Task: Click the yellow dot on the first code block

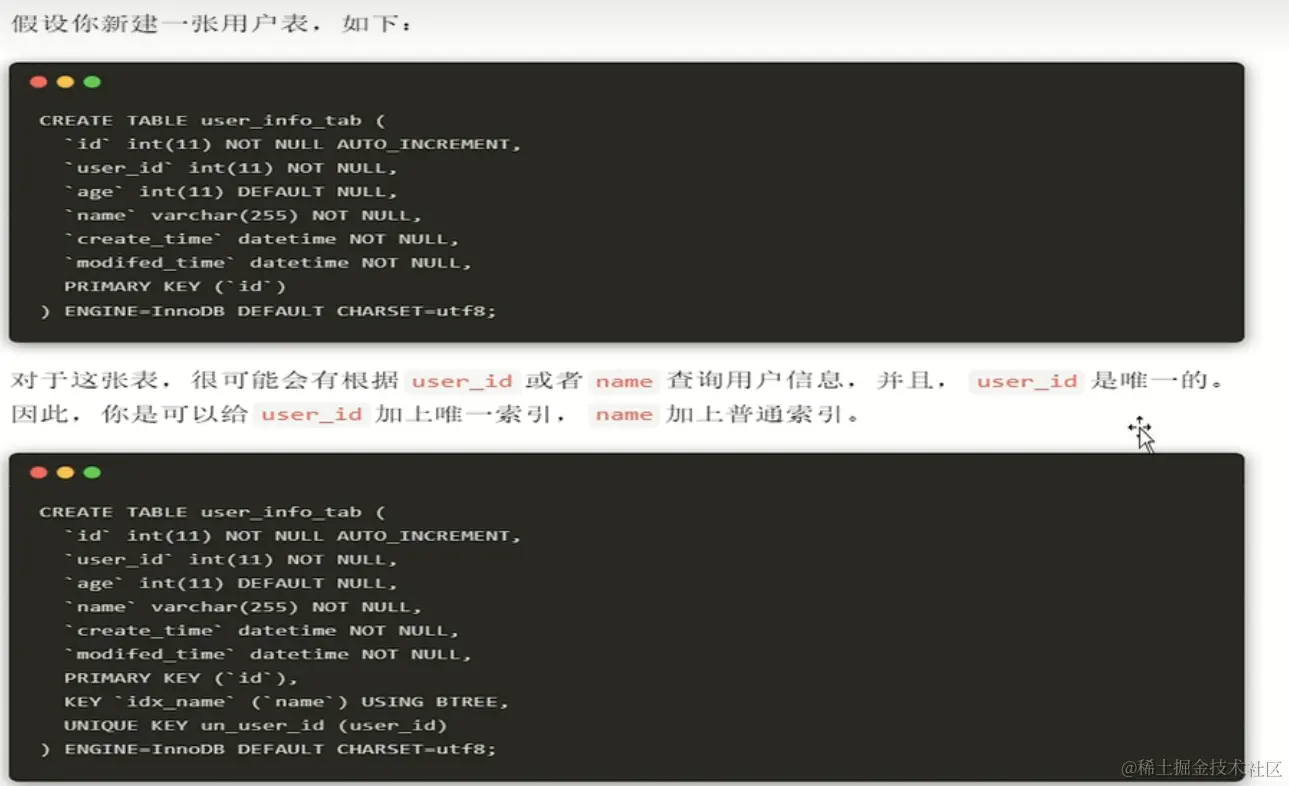Action: (x=66, y=82)
